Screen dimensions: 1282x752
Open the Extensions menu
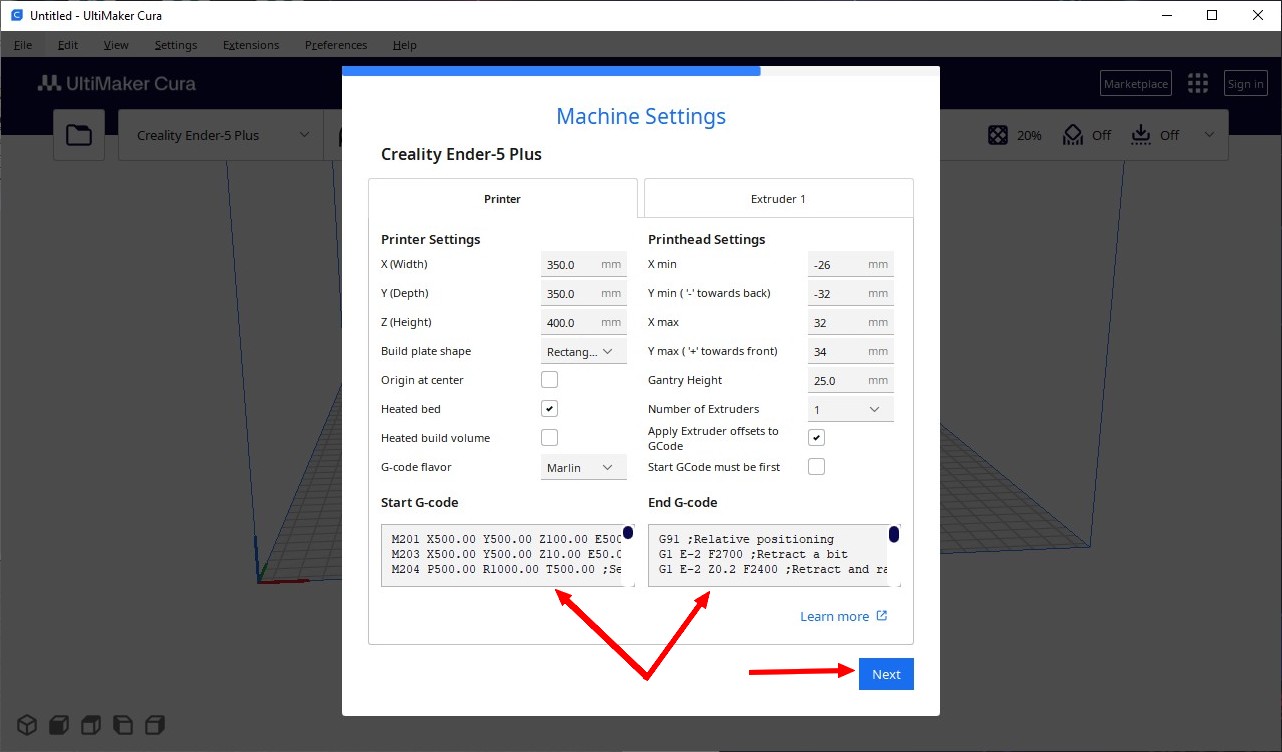pyautogui.click(x=251, y=45)
